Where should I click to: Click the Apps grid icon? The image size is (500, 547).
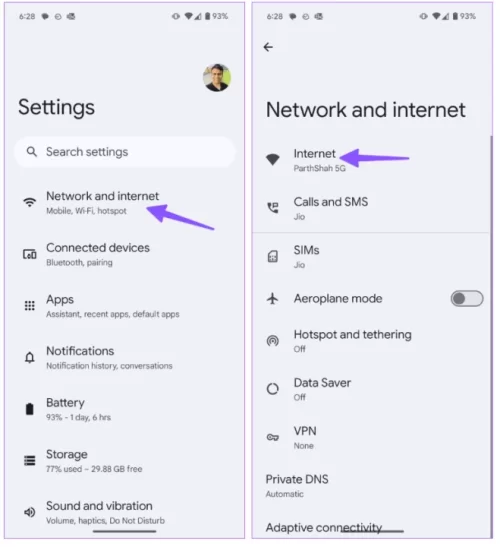pos(30,306)
